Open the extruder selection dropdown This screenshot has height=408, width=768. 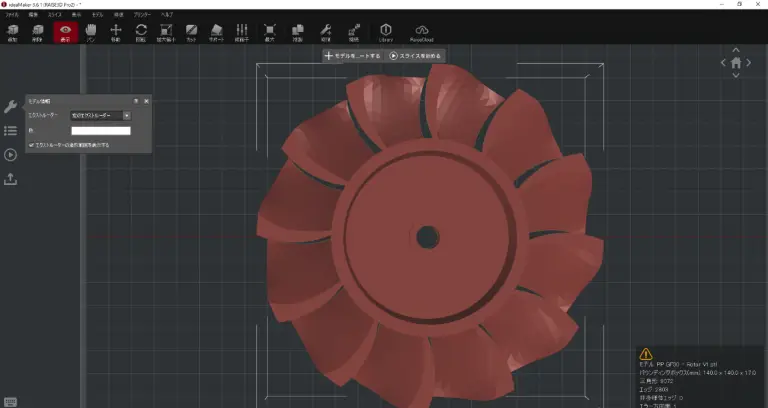coord(100,116)
